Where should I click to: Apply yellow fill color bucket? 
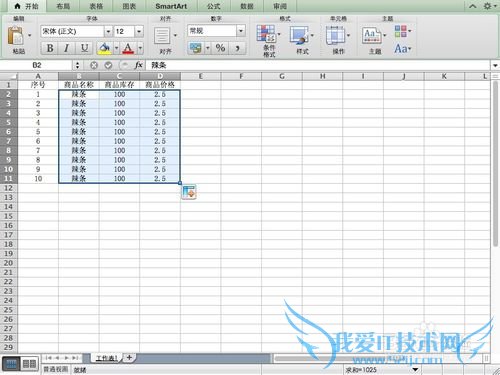[104, 48]
